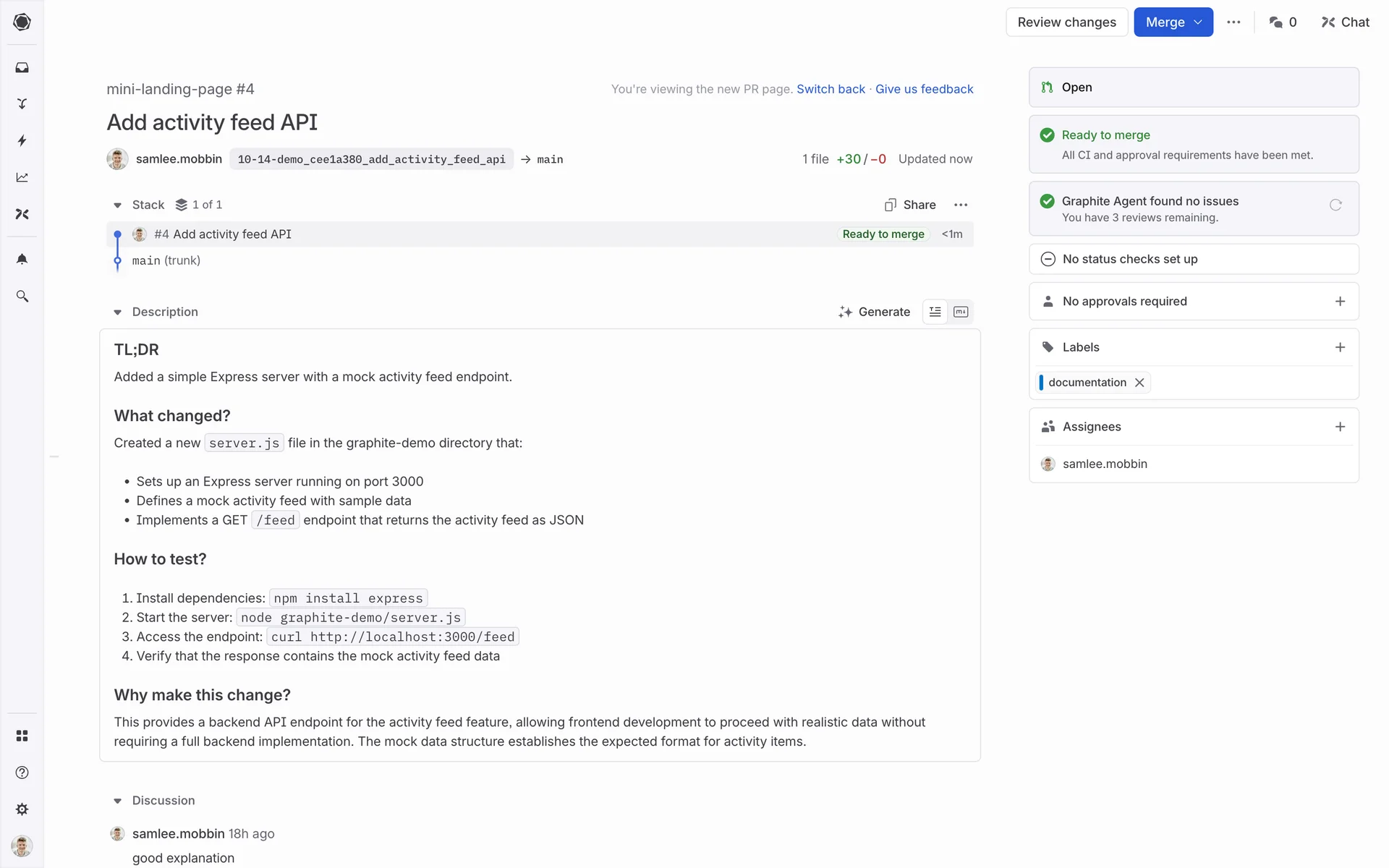Open top bar more options menu
This screenshot has height=868, width=1389.
(x=1233, y=22)
